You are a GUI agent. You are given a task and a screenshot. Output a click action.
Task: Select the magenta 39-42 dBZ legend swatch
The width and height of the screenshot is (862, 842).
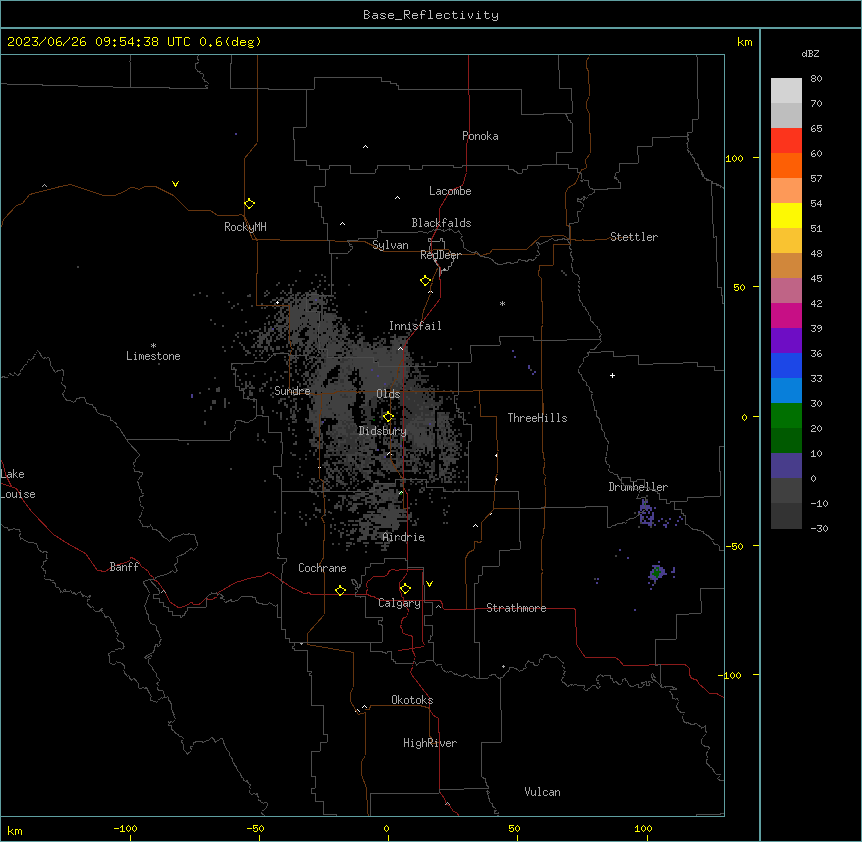tap(786, 315)
